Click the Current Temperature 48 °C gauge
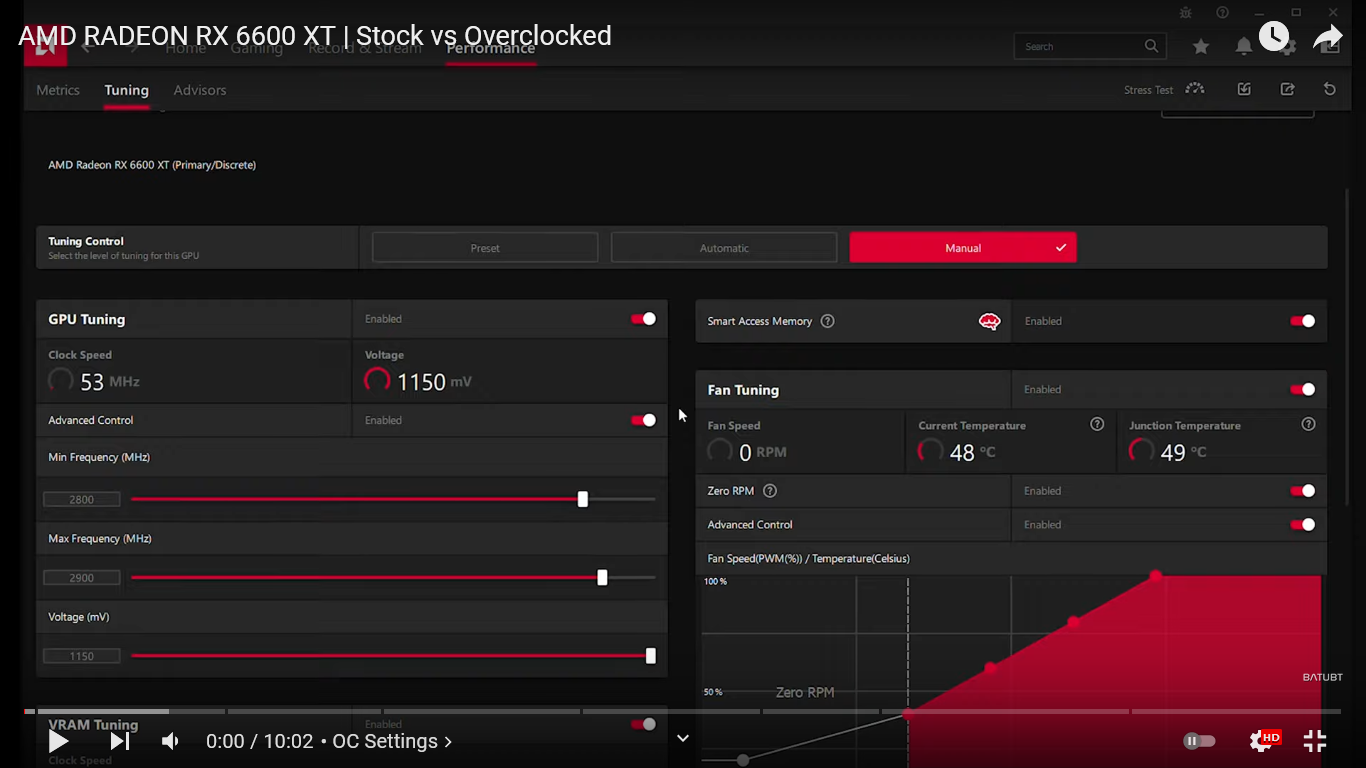1366x768 pixels. pyautogui.click(x=931, y=452)
